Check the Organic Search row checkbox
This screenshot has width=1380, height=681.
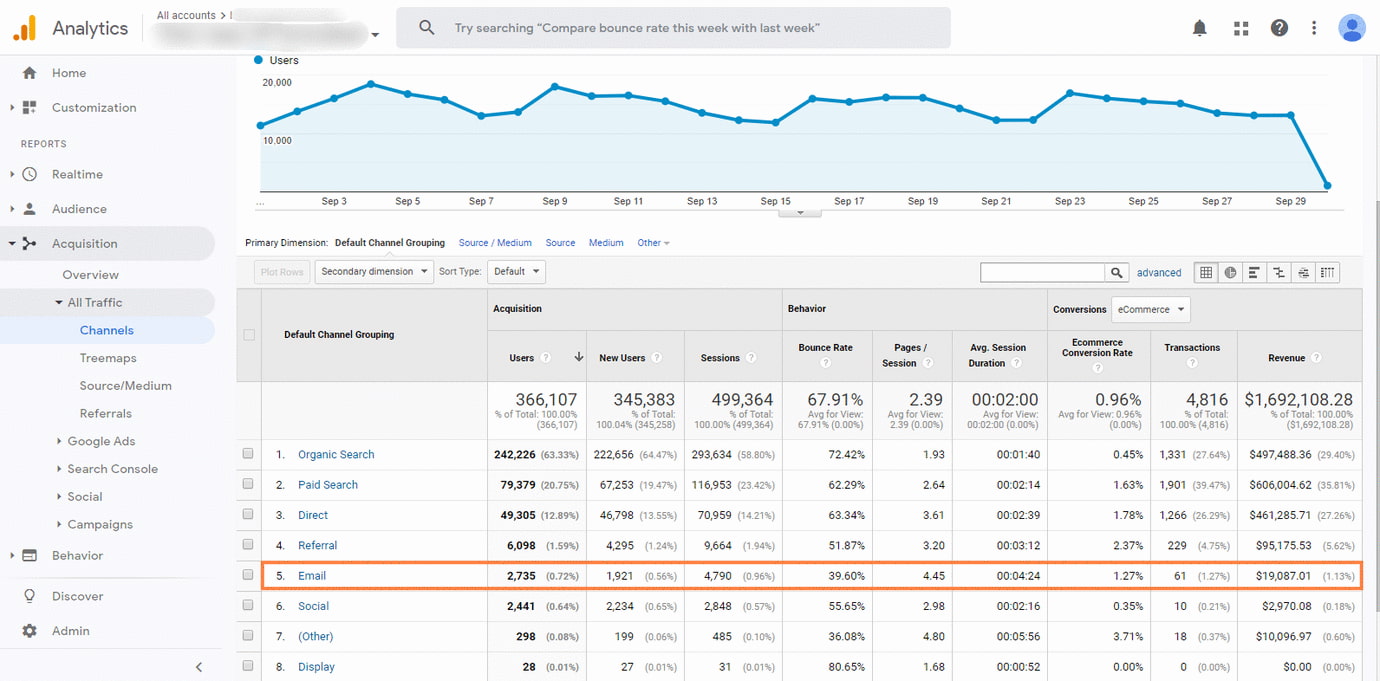pyautogui.click(x=248, y=454)
